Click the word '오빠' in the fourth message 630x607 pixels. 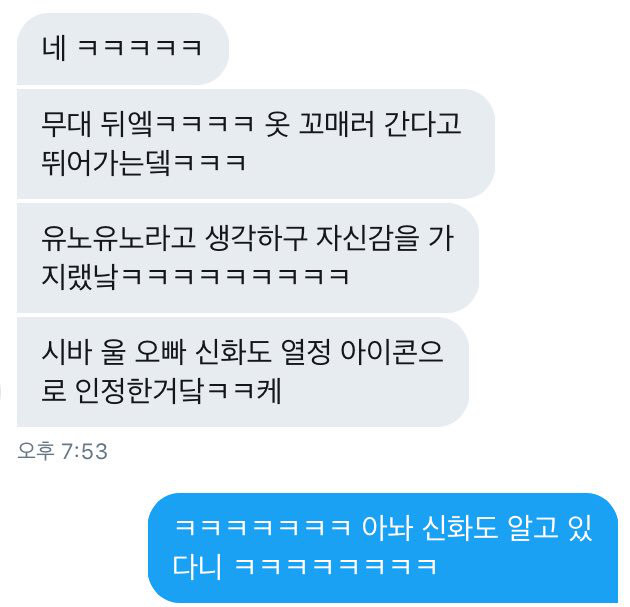click(160, 352)
